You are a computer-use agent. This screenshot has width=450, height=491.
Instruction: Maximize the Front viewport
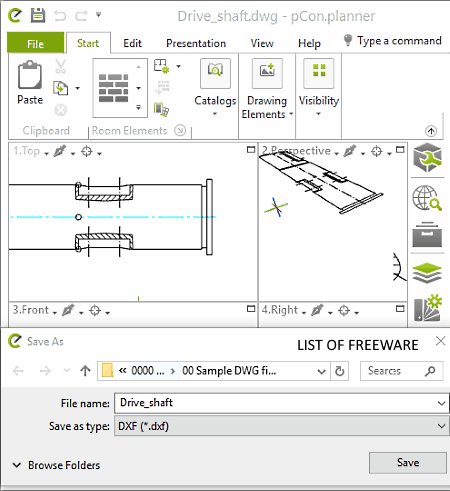[x=251, y=309]
